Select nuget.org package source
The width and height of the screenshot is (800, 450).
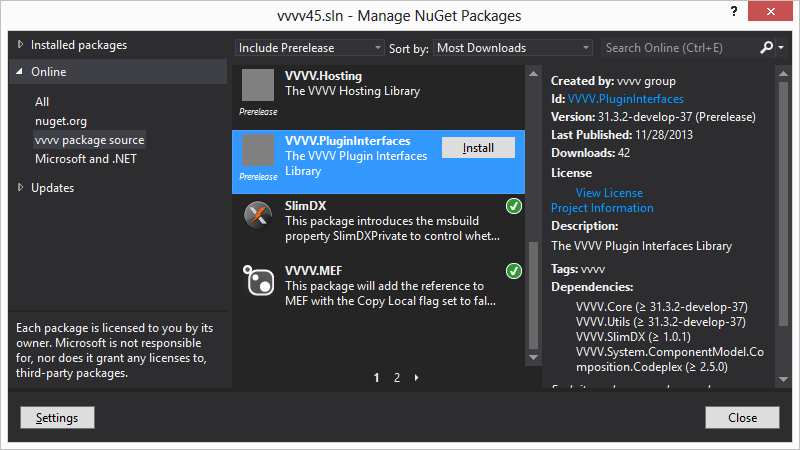[61, 121]
